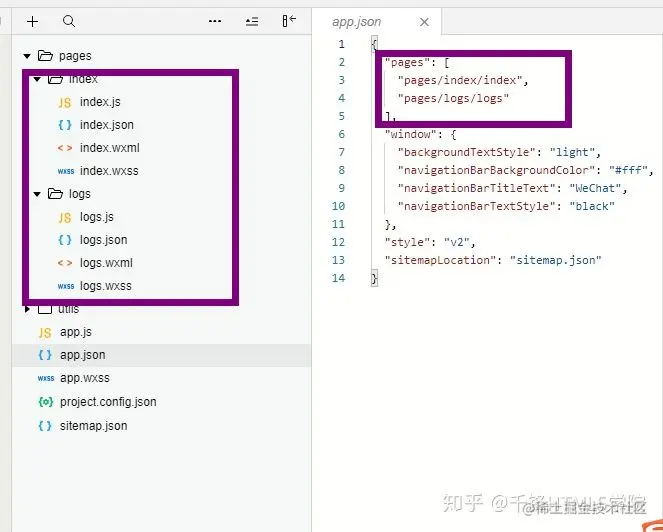Click the angle-bracket icon beside logs.wxml
The width and height of the screenshot is (663, 532).
coord(65,263)
